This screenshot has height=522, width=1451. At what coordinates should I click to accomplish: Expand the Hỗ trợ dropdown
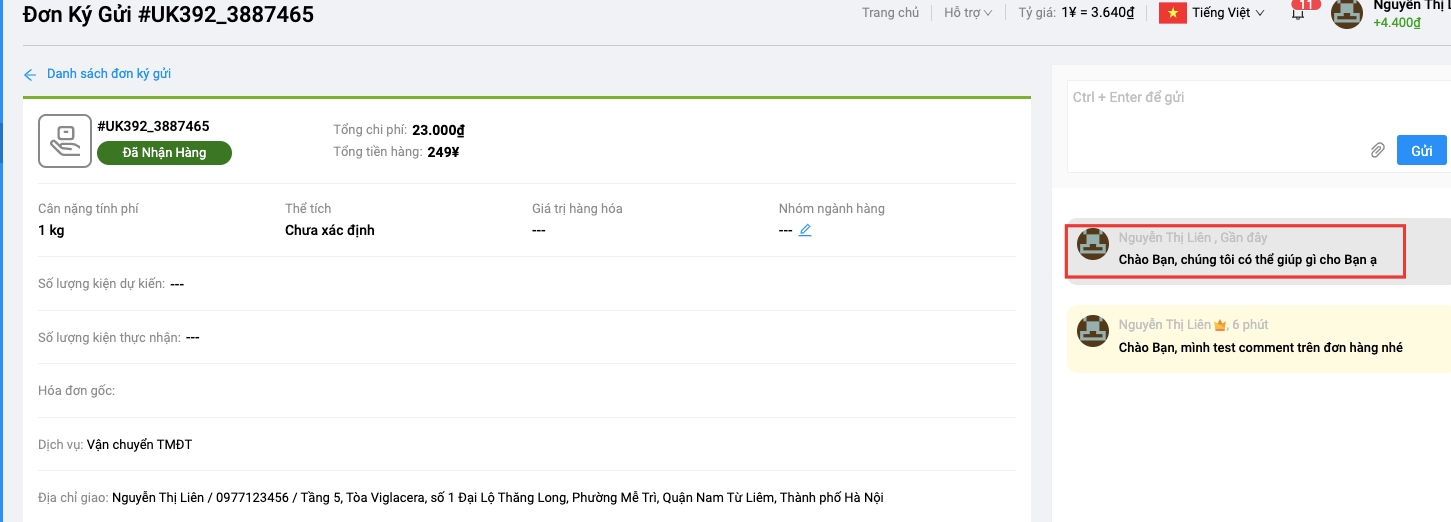pos(967,13)
